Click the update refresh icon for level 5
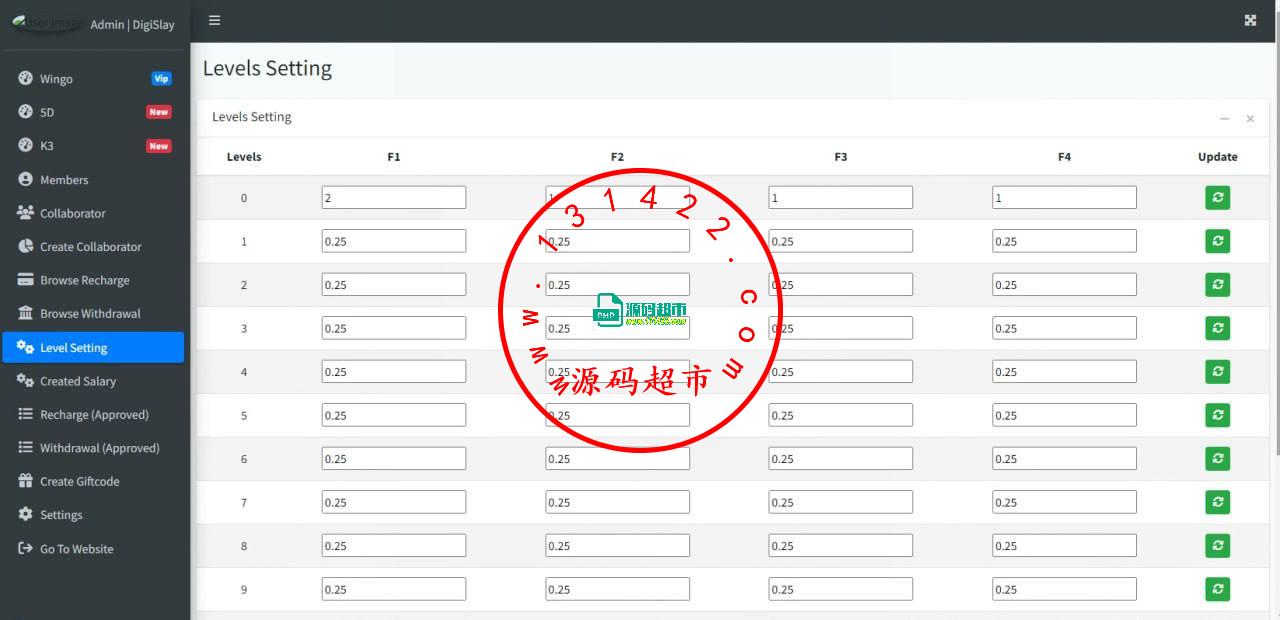Viewport: 1280px width, 620px height. pyautogui.click(x=1217, y=415)
